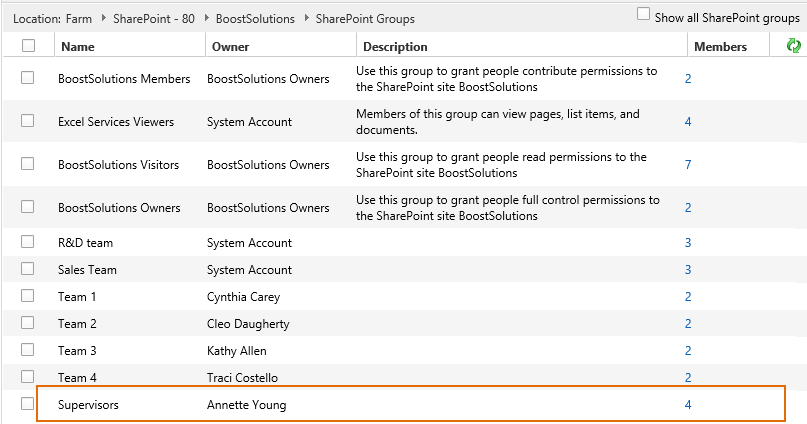Mark the Supervisors group checkbox
This screenshot has width=807, height=424.
tap(28, 405)
